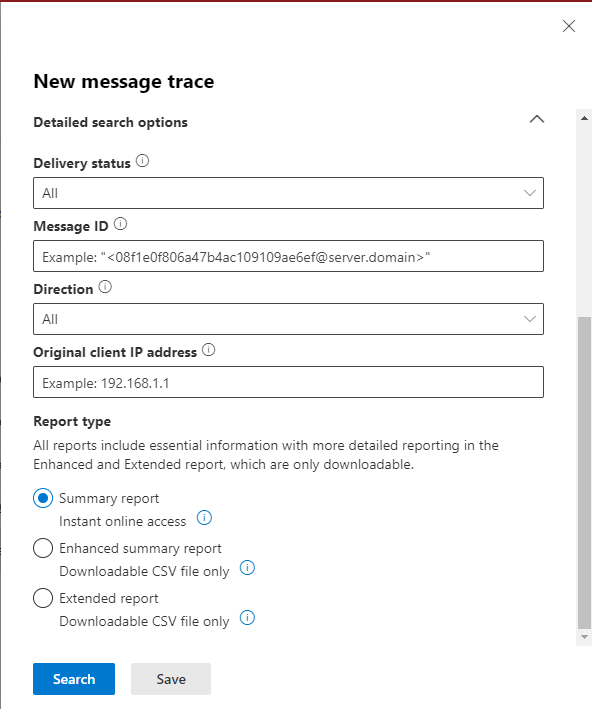Open the Delivery status dropdown
Screen dimensions: 592x709
289,193
